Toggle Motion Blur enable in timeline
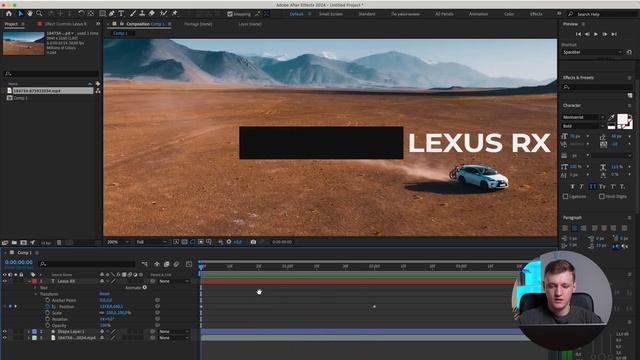This screenshot has width=640, height=360. [x=176, y=264]
